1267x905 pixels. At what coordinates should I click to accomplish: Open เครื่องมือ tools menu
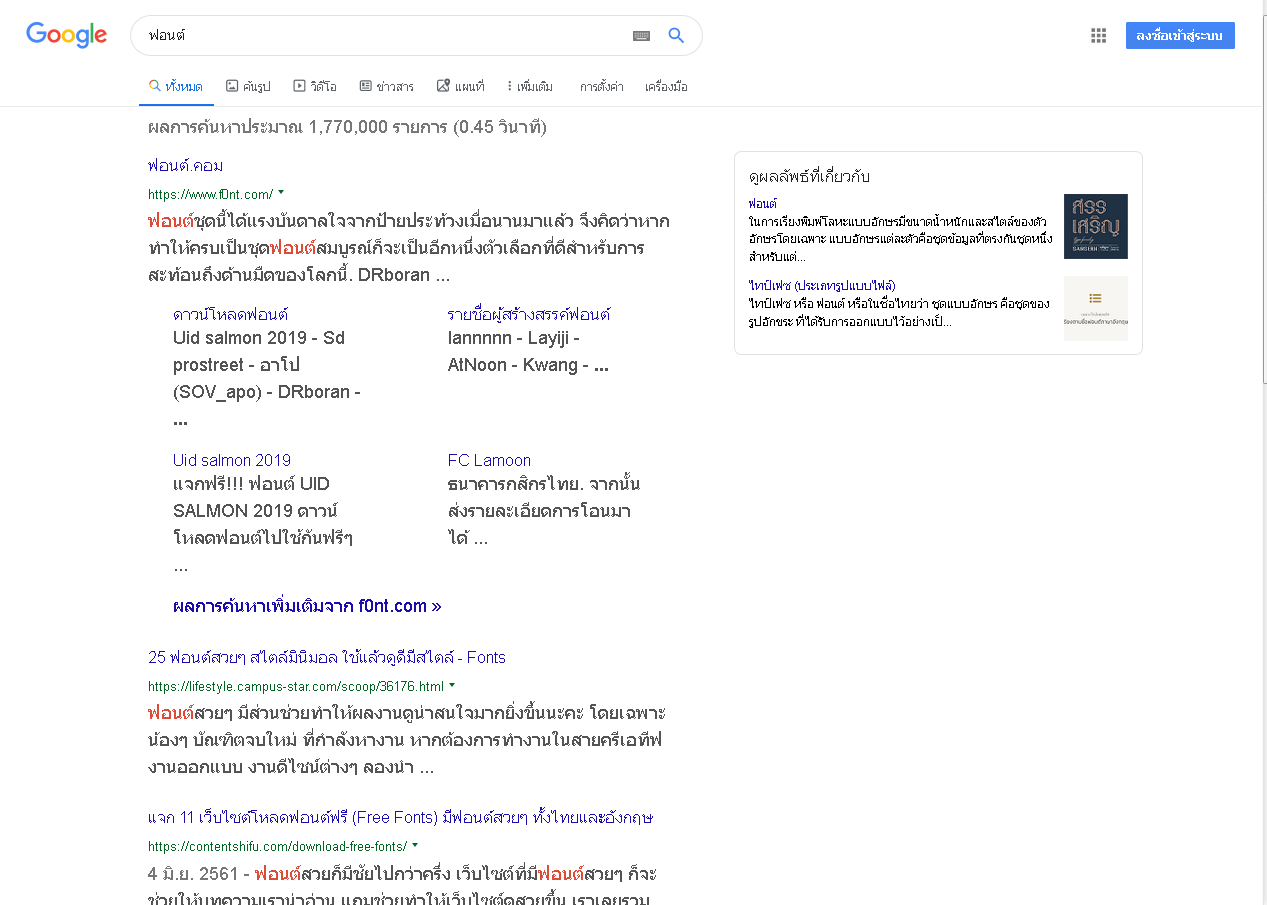[x=666, y=87]
